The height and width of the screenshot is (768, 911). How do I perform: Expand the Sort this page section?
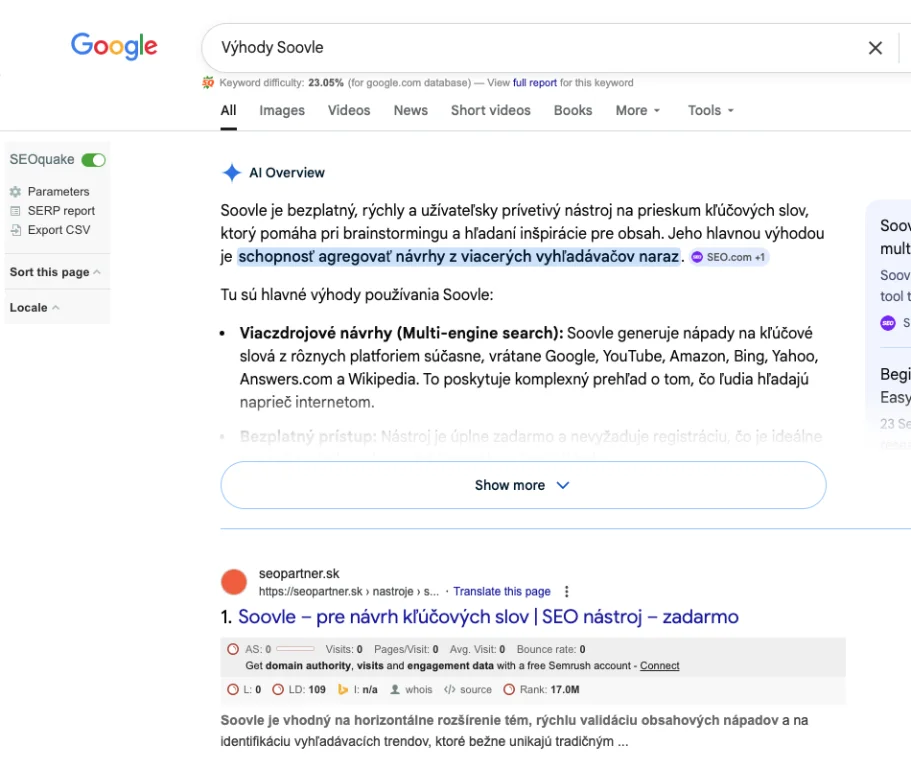pyautogui.click(x=55, y=272)
